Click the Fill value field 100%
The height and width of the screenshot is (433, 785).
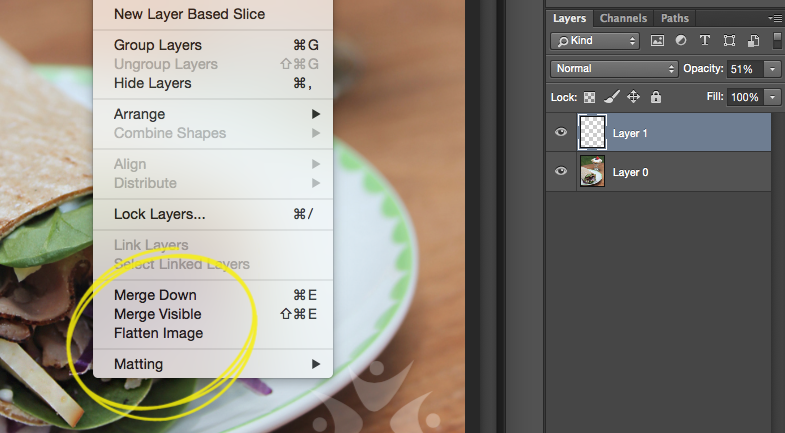pyautogui.click(x=746, y=97)
